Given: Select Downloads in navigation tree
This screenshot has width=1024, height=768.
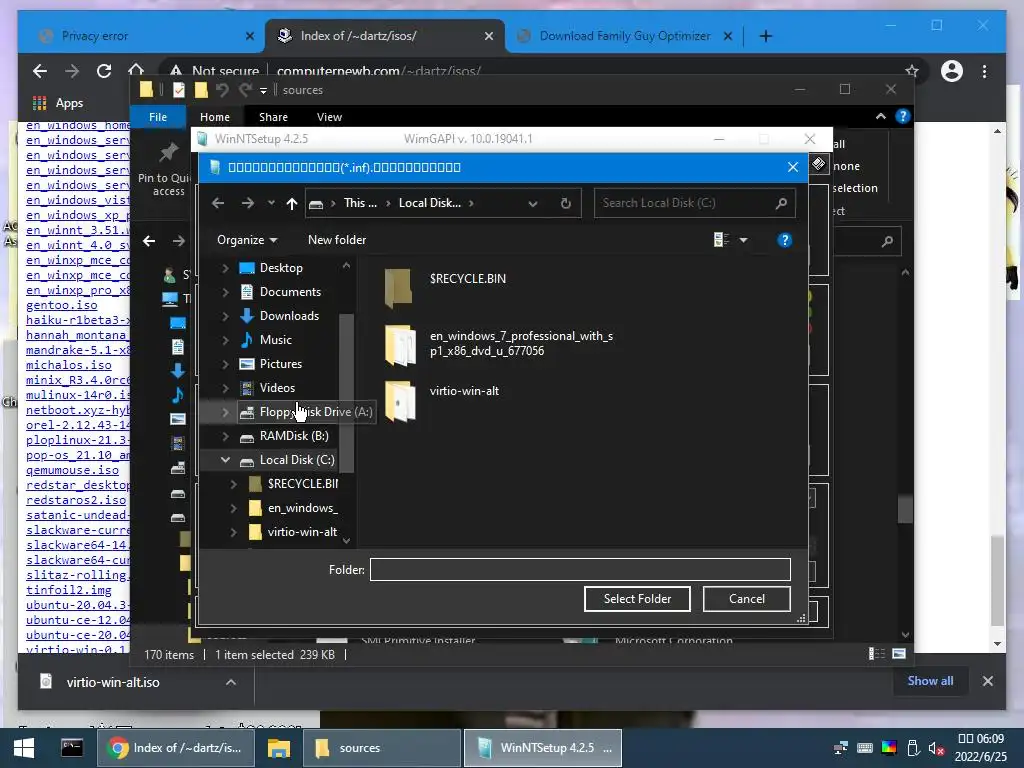Looking at the screenshot, I should [x=289, y=316].
